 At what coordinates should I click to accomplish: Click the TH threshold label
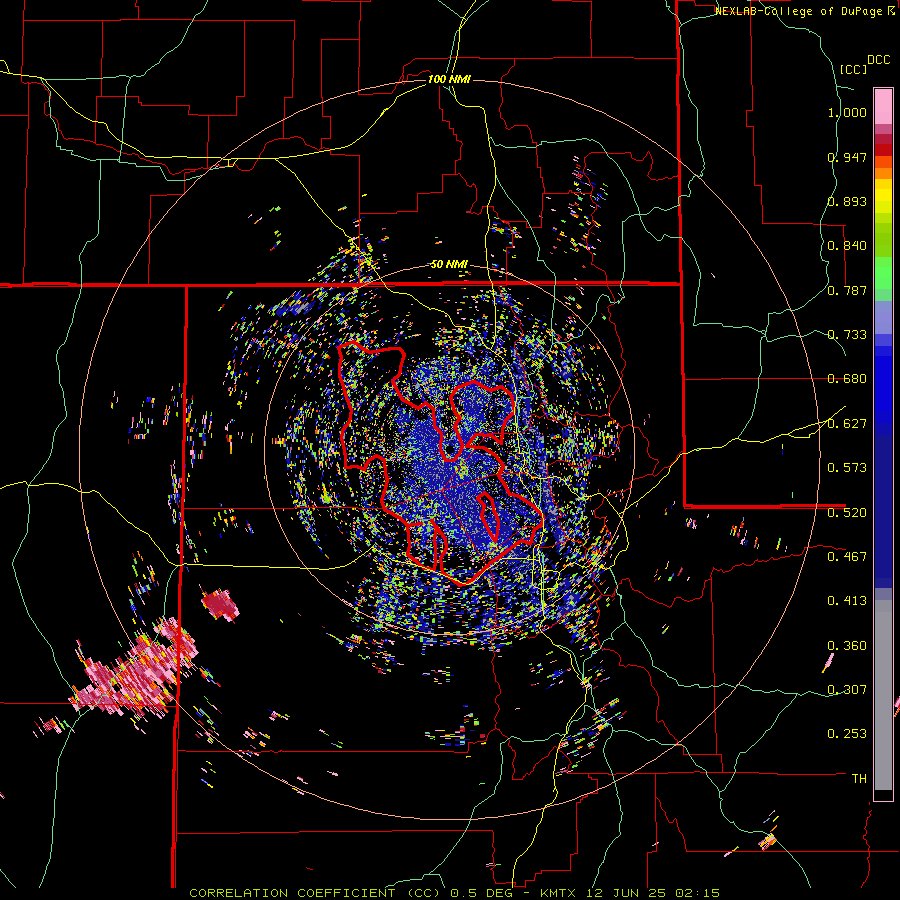pos(859,779)
